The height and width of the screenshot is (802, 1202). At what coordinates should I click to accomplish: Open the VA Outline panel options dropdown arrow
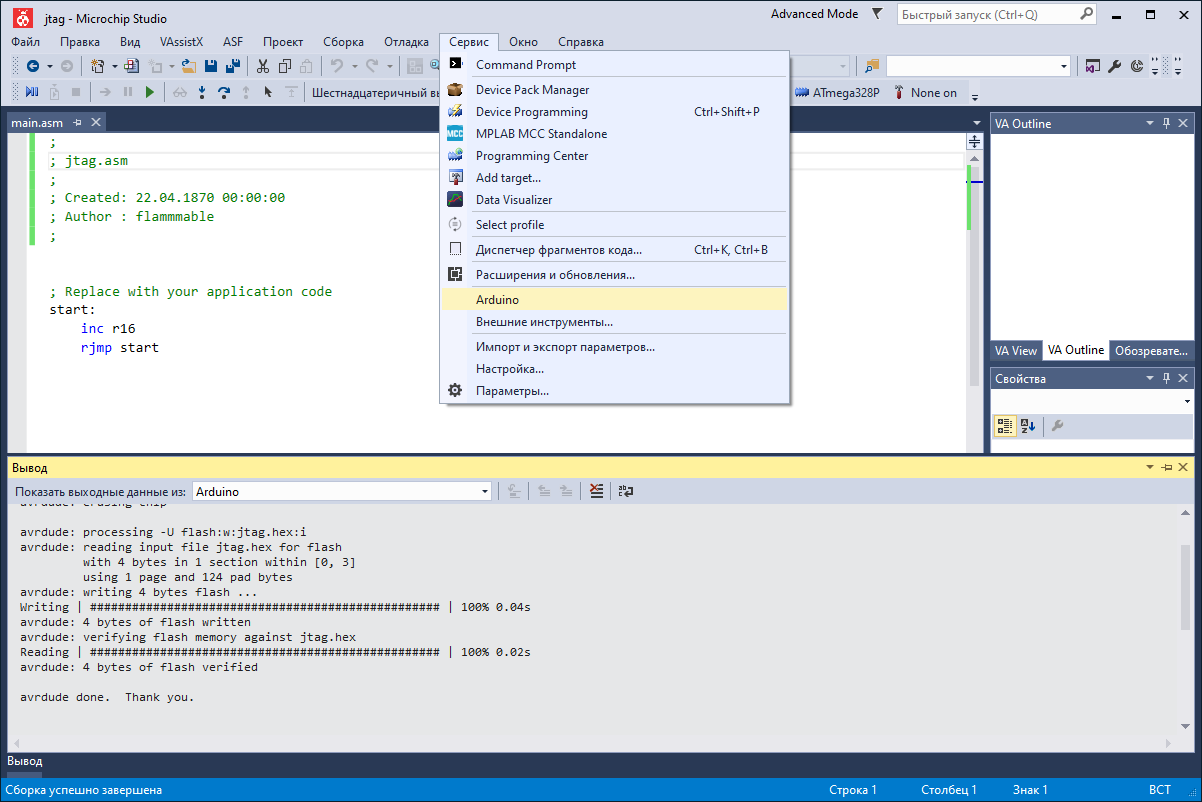point(1150,123)
